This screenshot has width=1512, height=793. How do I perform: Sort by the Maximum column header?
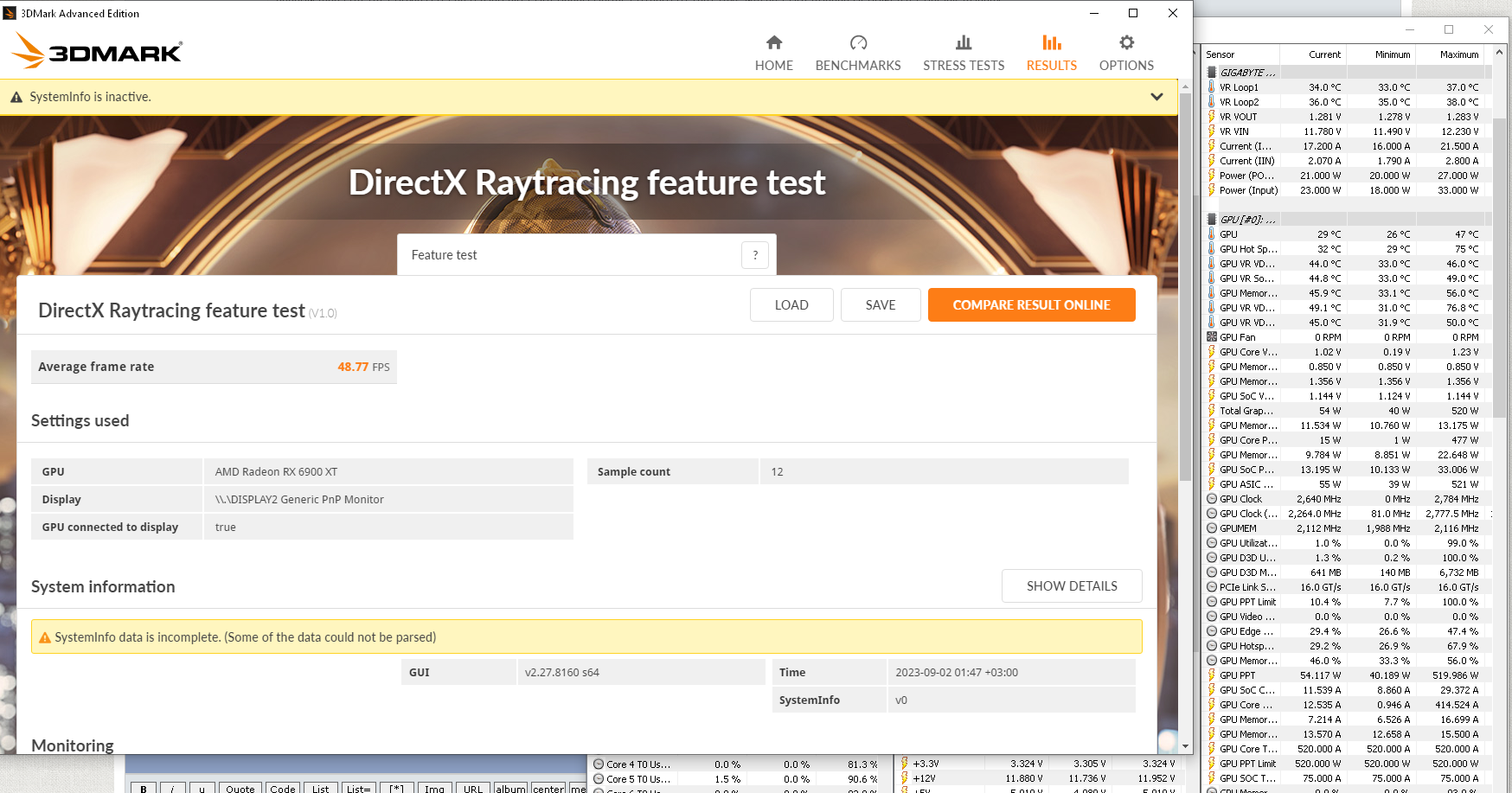(x=1449, y=54)
